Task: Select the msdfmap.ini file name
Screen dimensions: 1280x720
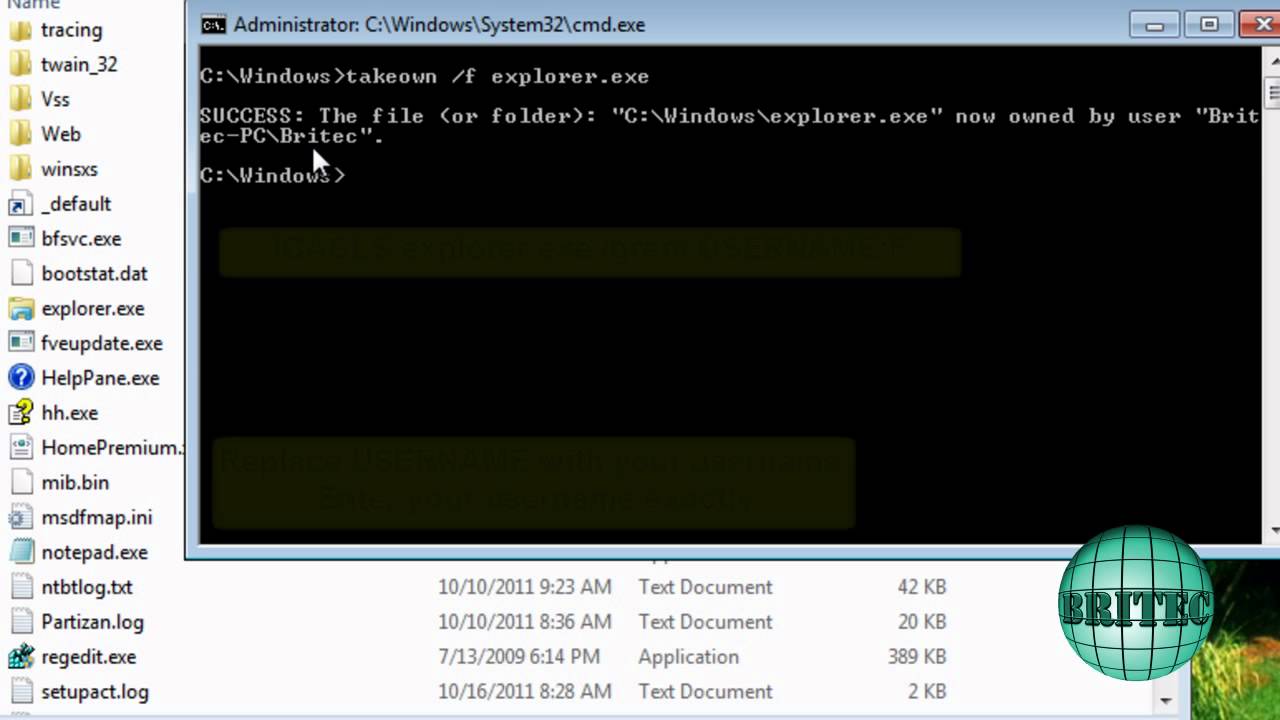Action: tap(97, 518)
